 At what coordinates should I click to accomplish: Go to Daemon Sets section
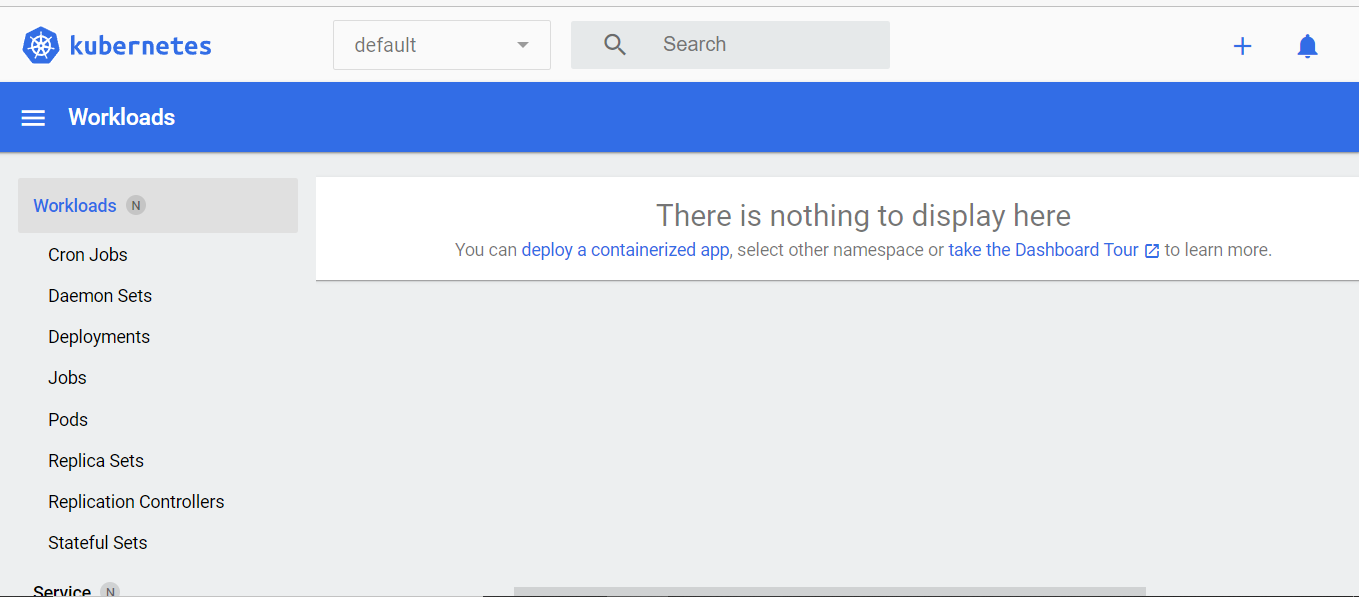coord(100,296)
